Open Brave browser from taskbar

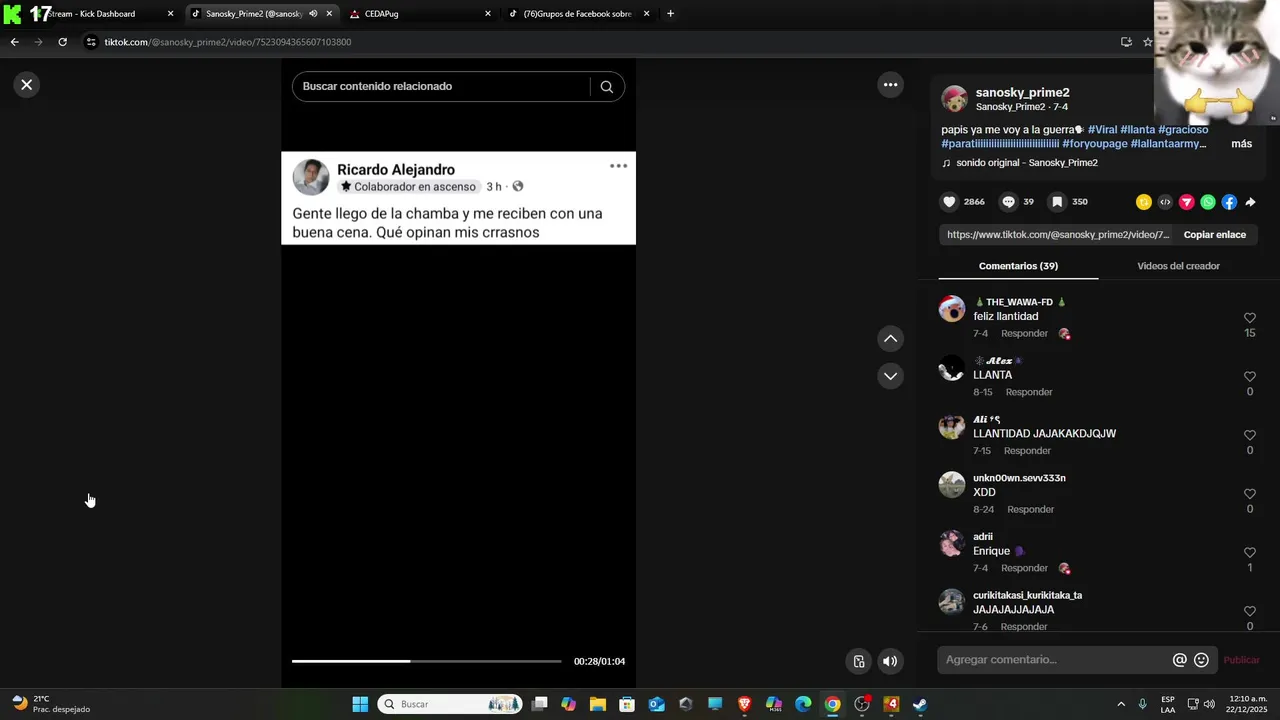point(744,704)
